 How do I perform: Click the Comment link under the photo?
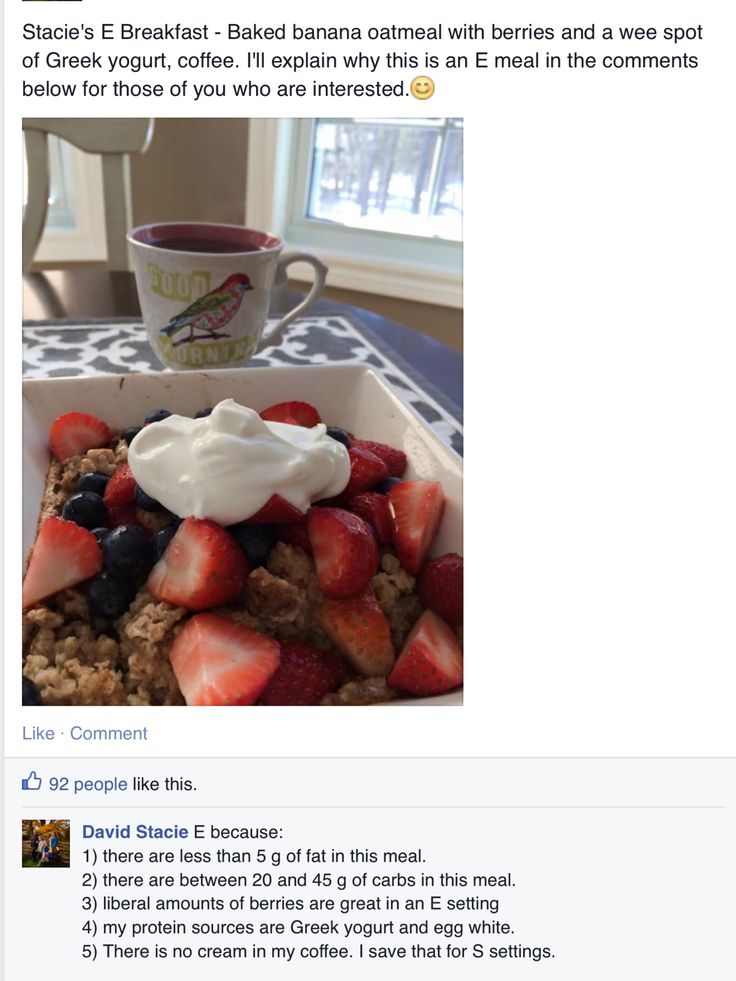[x=109, y=733]
